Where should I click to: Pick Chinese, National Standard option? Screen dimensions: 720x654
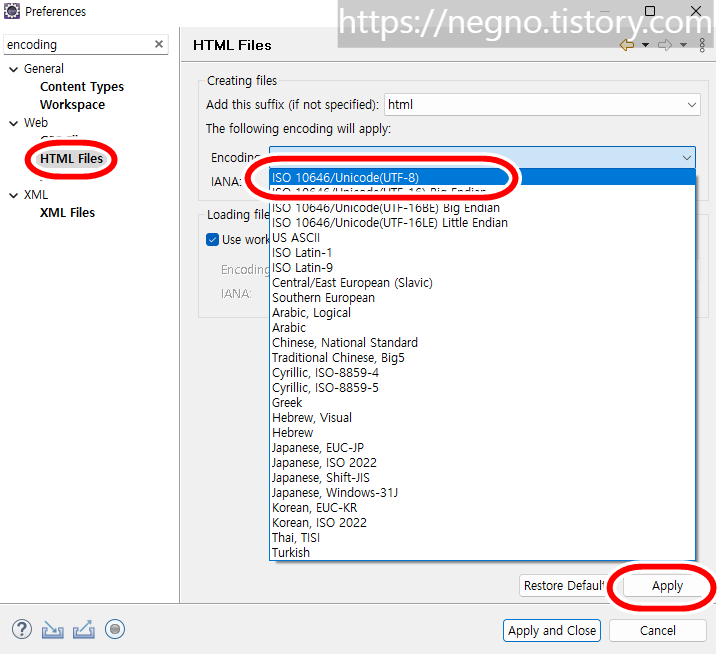coord(482,343)
